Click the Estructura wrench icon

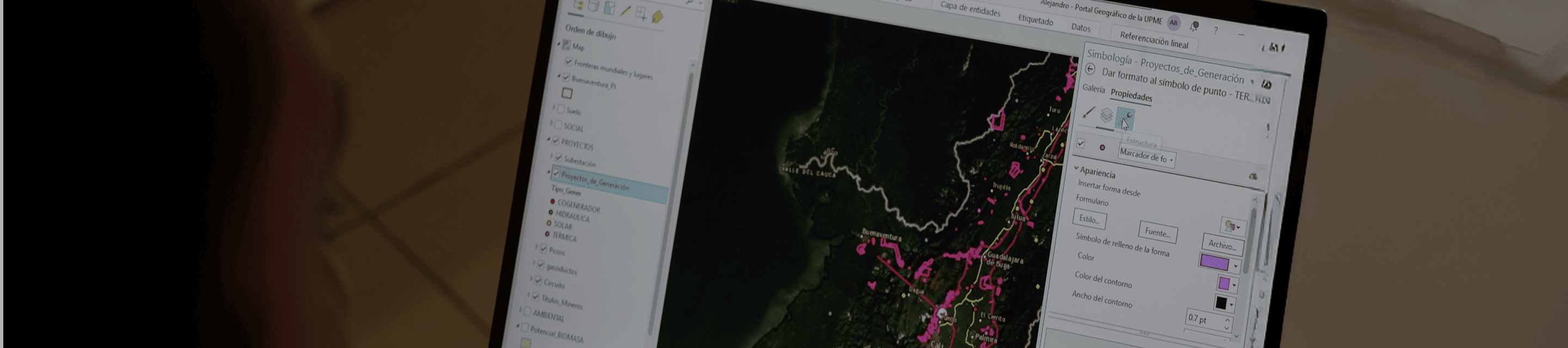tap(1126, 117)
